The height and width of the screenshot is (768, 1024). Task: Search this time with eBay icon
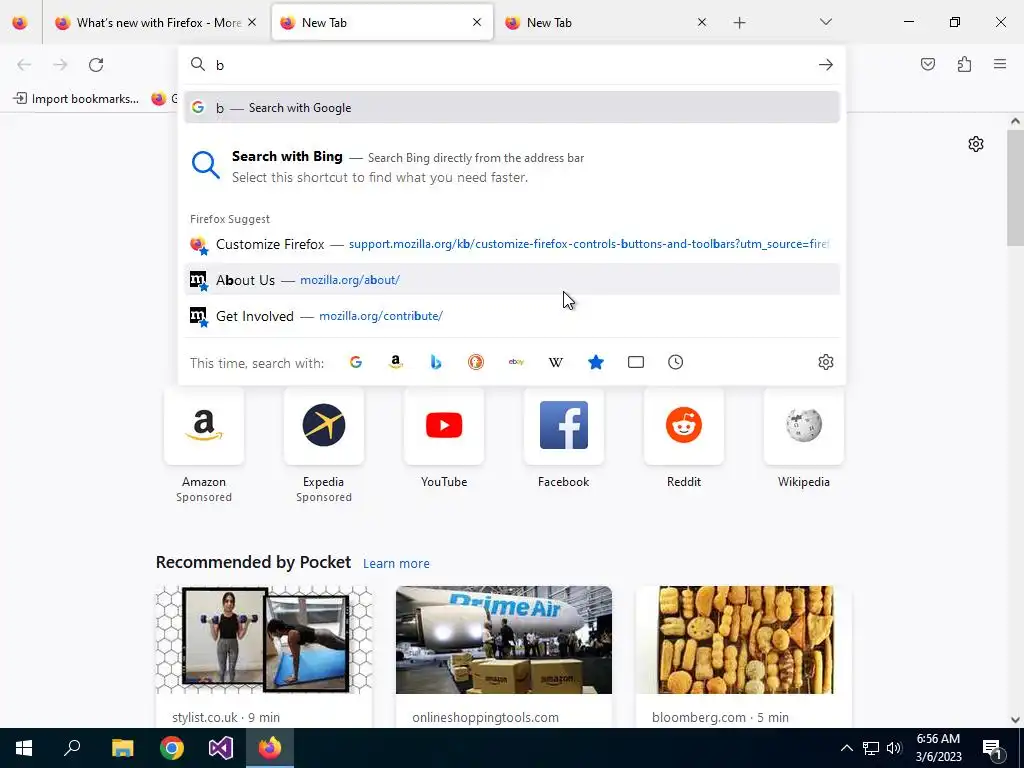[x=516, y=362]
